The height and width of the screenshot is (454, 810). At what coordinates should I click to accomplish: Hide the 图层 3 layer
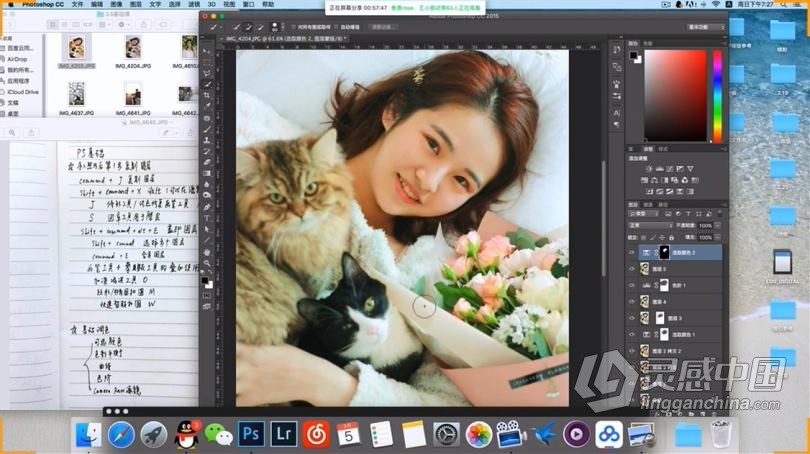pyautogui.click(x=632, y=318)
